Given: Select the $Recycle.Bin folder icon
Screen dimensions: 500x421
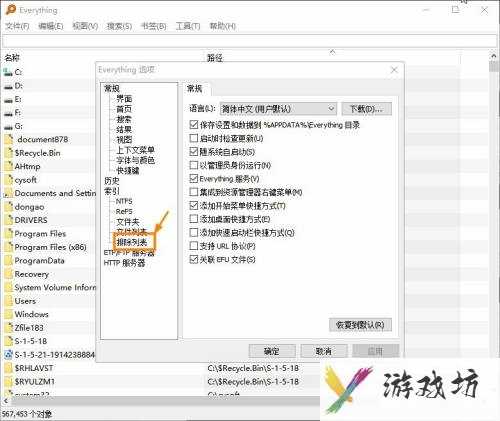Looking at the screenshot, I should (x=9, y=153).
